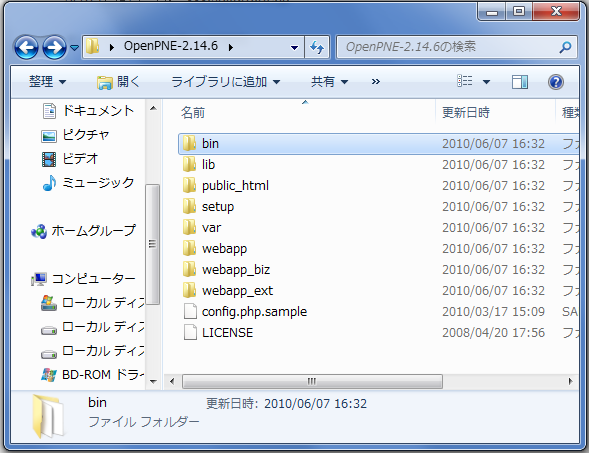Click the large bin folder thumbnail in details pane
Viewport: 589px width, 453px height.
click(48, 416)
